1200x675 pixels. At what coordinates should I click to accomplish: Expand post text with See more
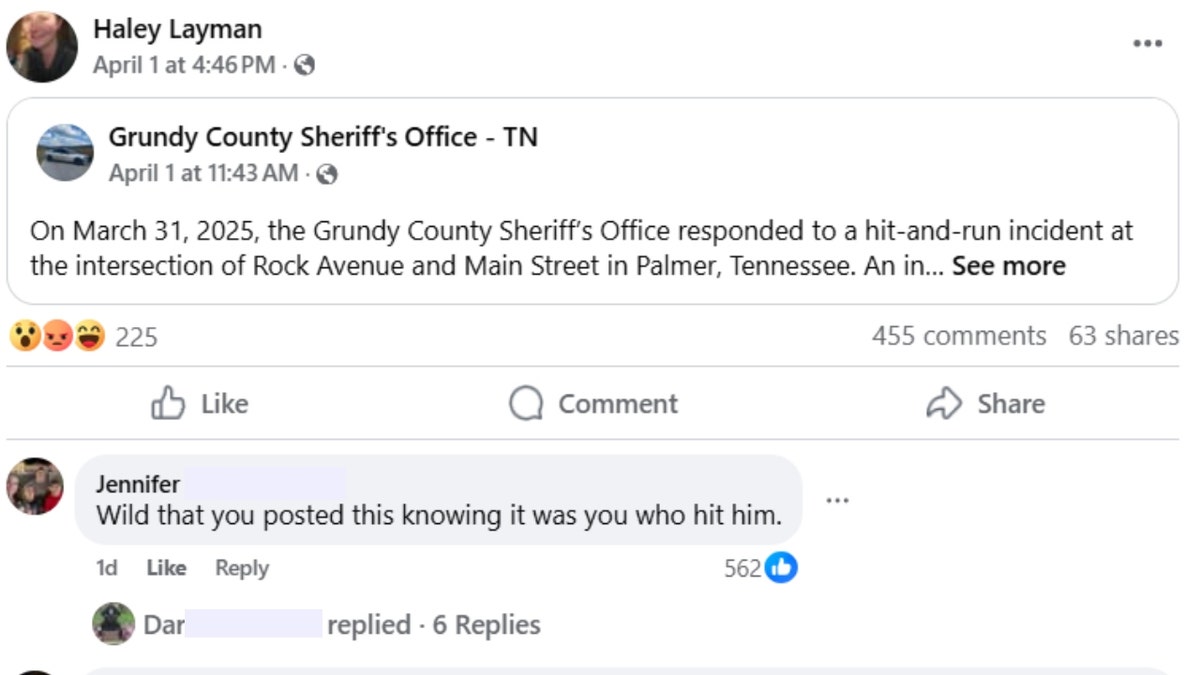coord(1008,266)
